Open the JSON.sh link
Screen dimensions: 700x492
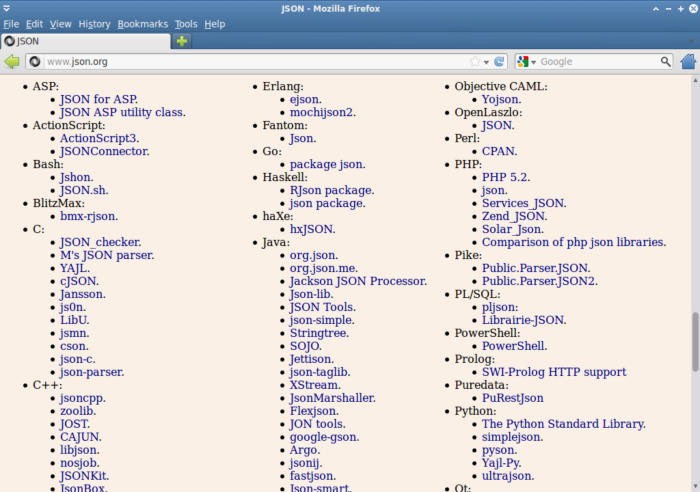(84, 190)
